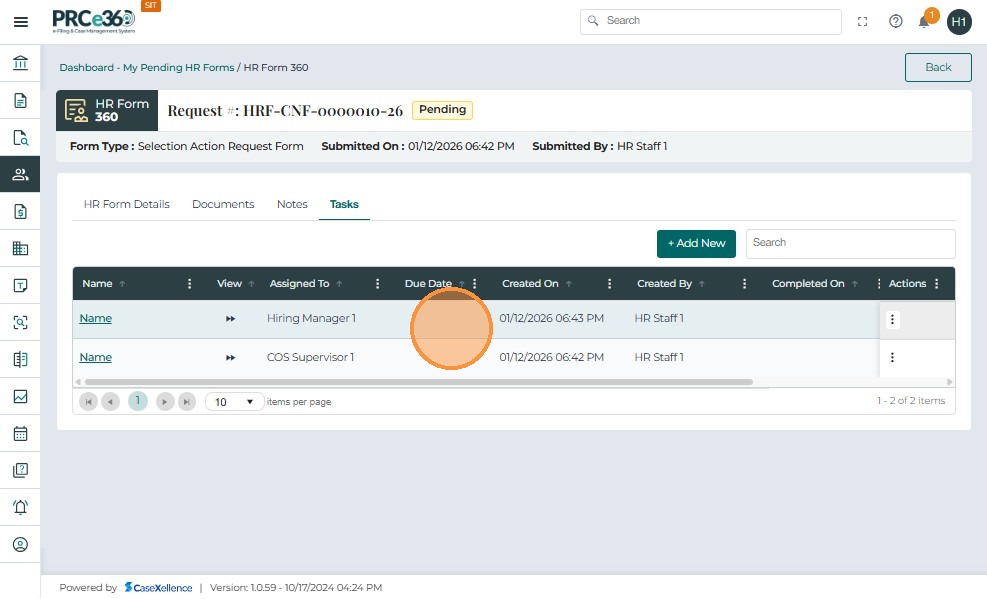Open the items per page dropdown

pyautogui.click(x=234, y=401)
